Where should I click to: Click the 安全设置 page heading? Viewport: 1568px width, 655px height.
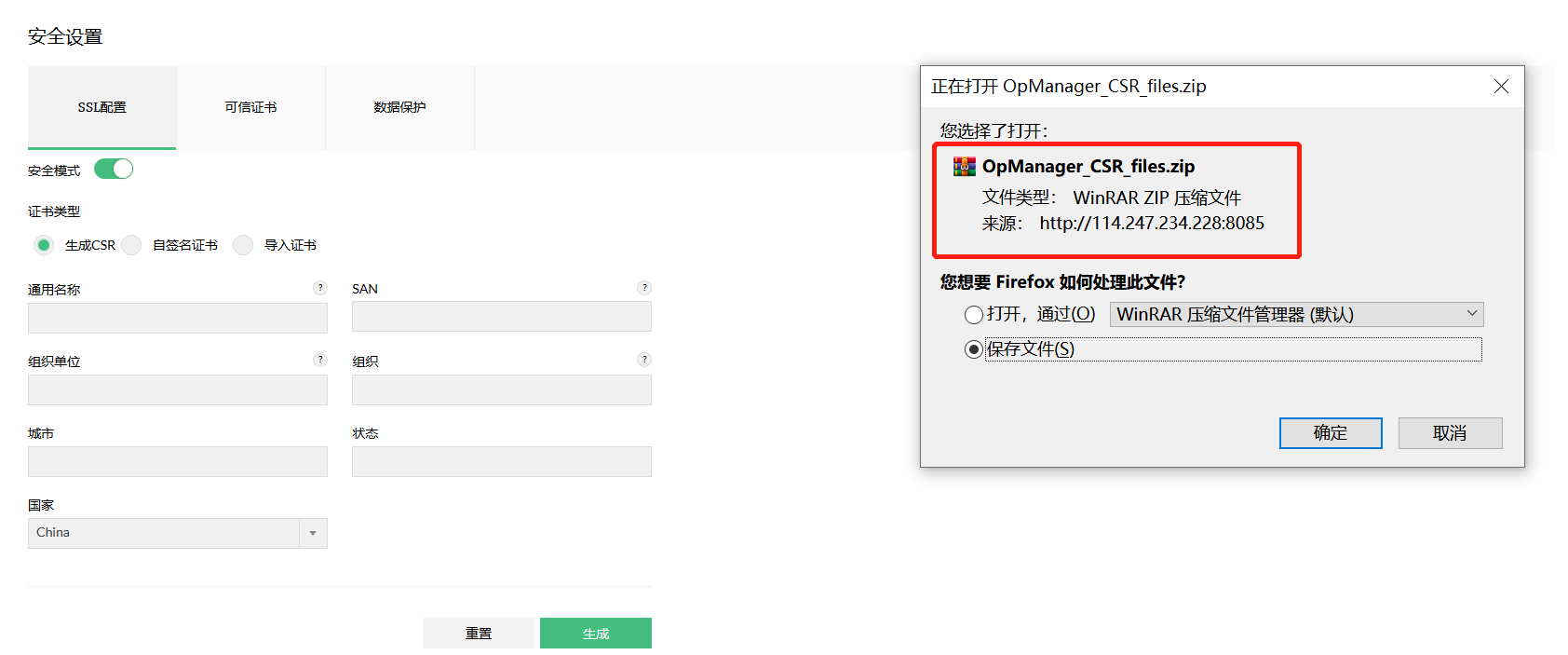pos(65,36)
